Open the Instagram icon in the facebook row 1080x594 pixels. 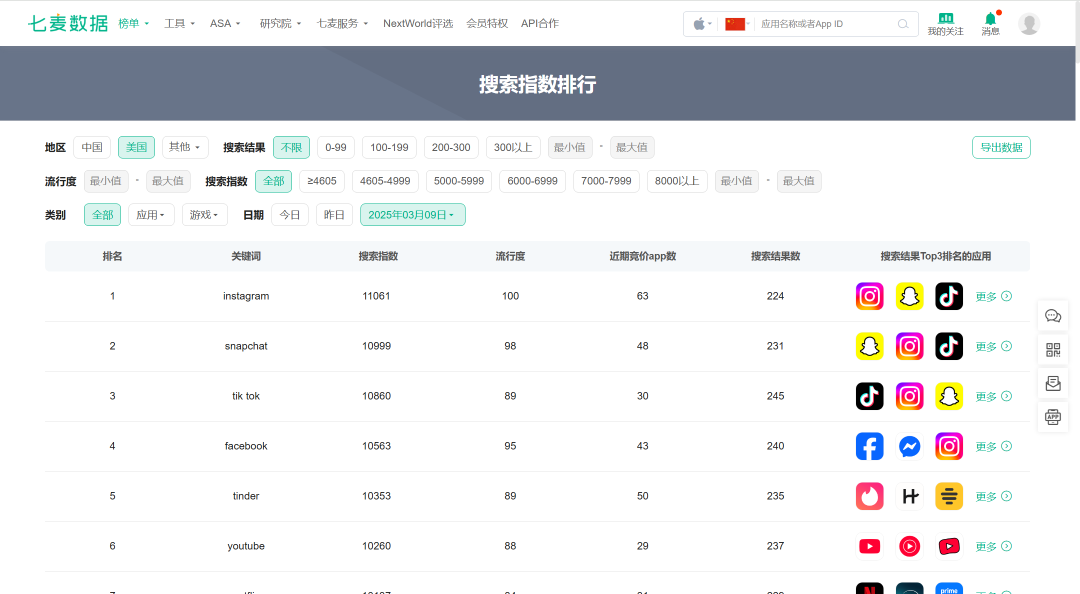(949, 447)
